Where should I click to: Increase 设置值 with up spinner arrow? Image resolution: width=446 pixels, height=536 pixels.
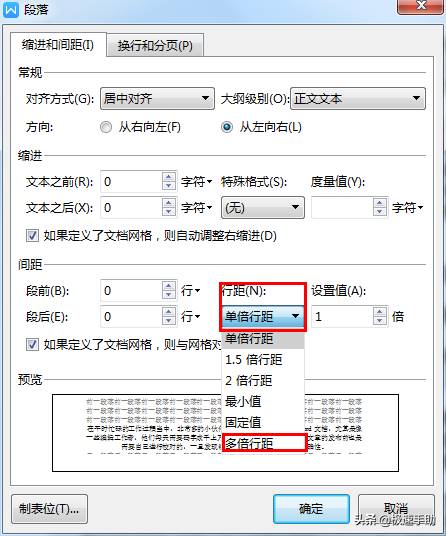pyautogui.click(x=380, y=312)
